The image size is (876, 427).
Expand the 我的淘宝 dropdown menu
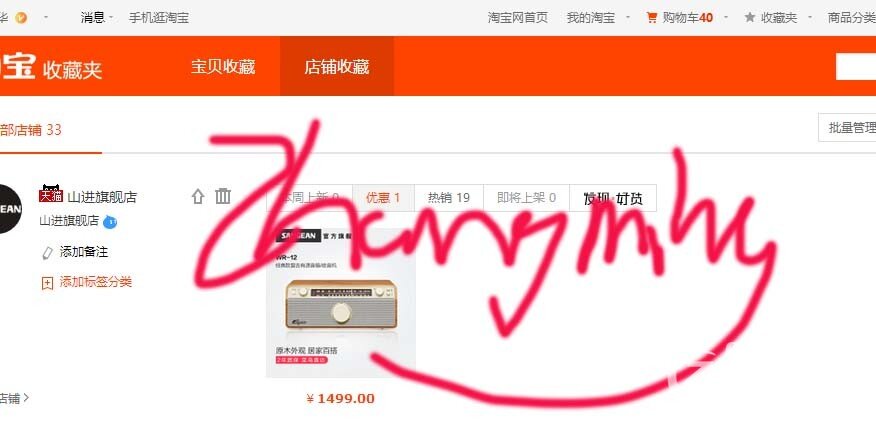[x=627, y=18]
